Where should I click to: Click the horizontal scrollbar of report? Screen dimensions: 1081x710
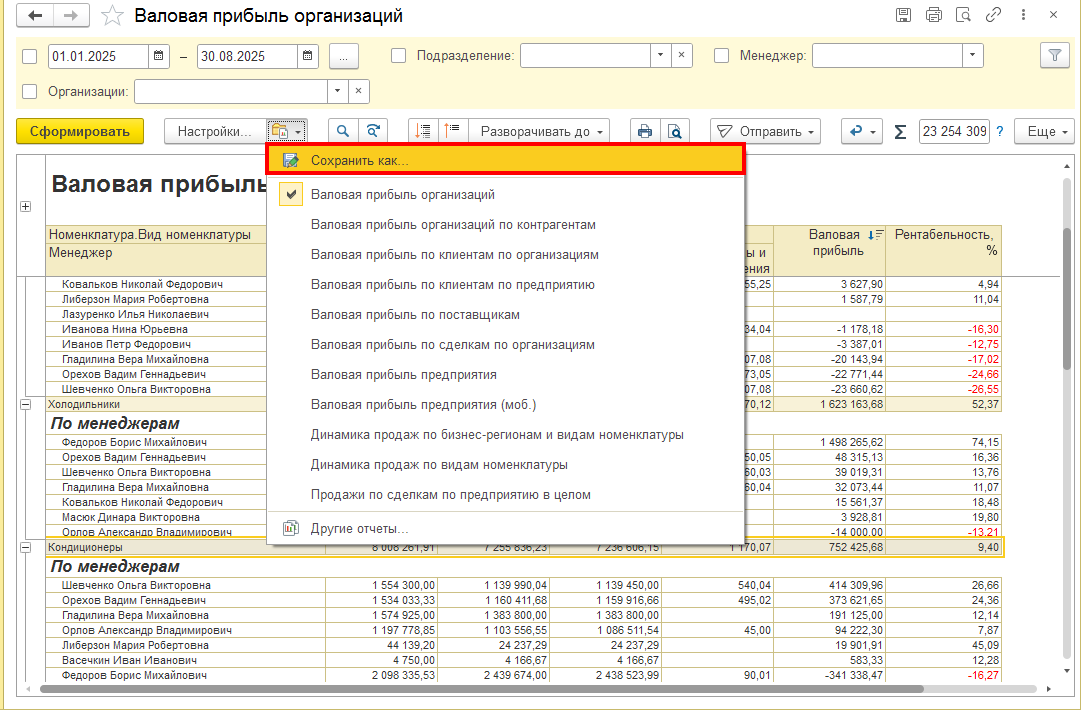pyautogui.click(x=481, y=689)
